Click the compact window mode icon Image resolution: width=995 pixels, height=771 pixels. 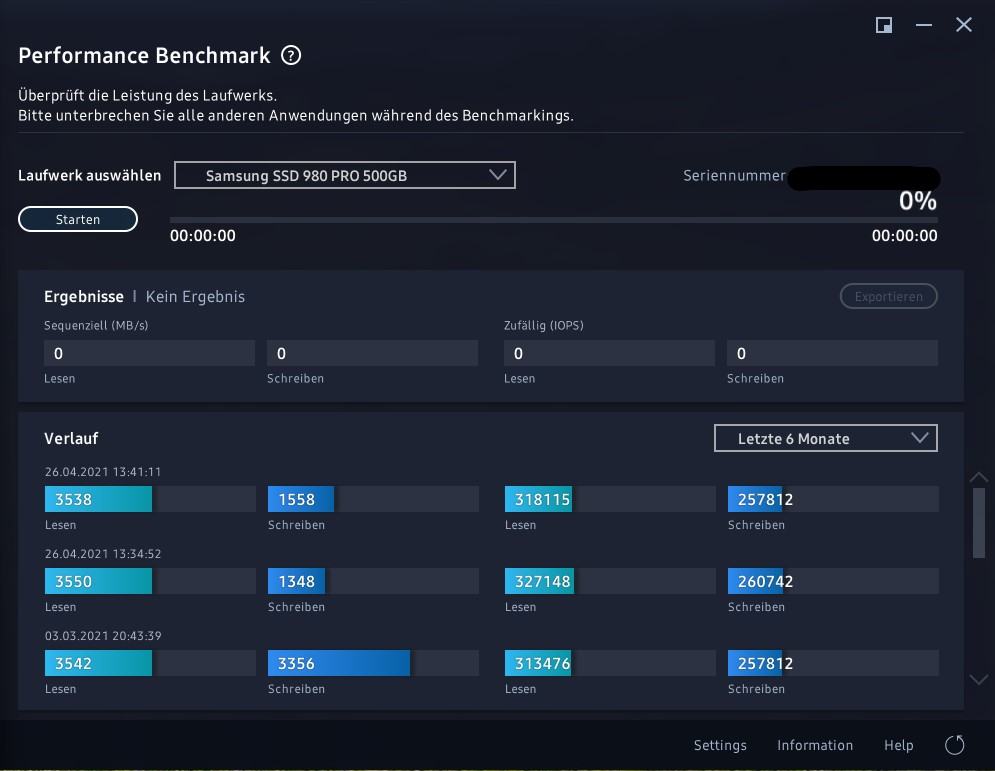[x=884, y=25]
